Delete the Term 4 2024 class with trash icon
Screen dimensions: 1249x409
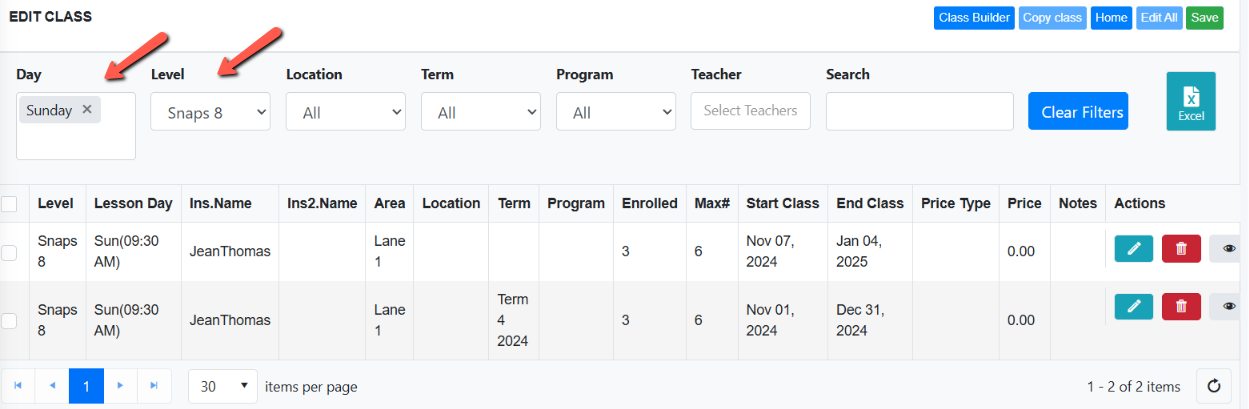click(x=1181, y=306)
